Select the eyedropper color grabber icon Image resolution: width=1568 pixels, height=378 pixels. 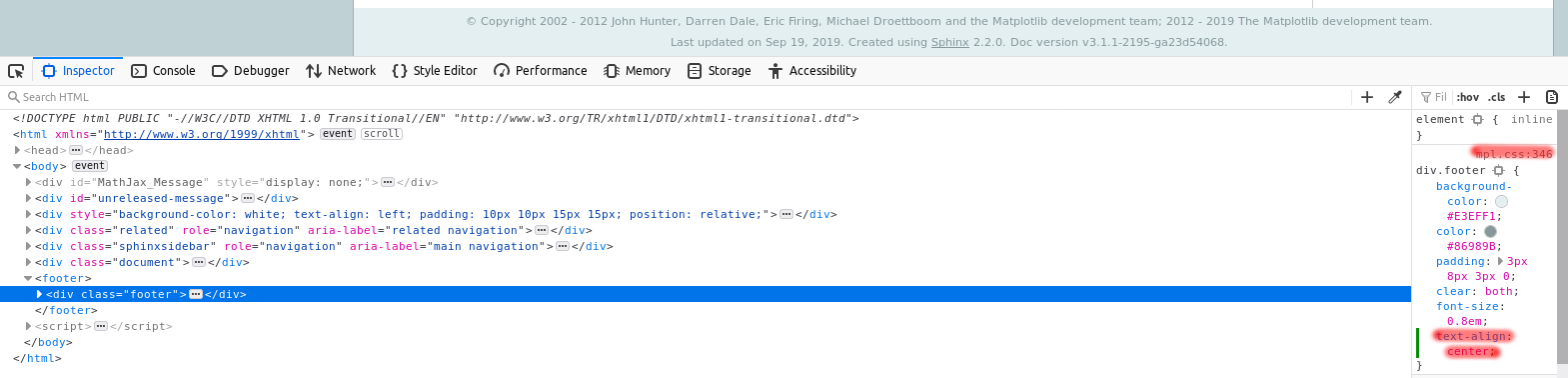pos(1395,97)
